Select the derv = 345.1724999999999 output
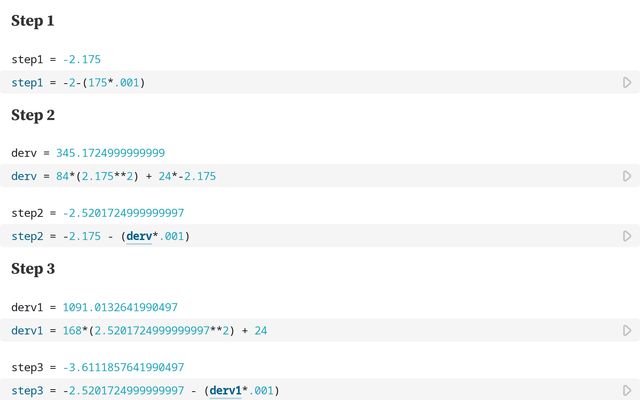This screenshot has width=640, height=400. pos(88,154)
